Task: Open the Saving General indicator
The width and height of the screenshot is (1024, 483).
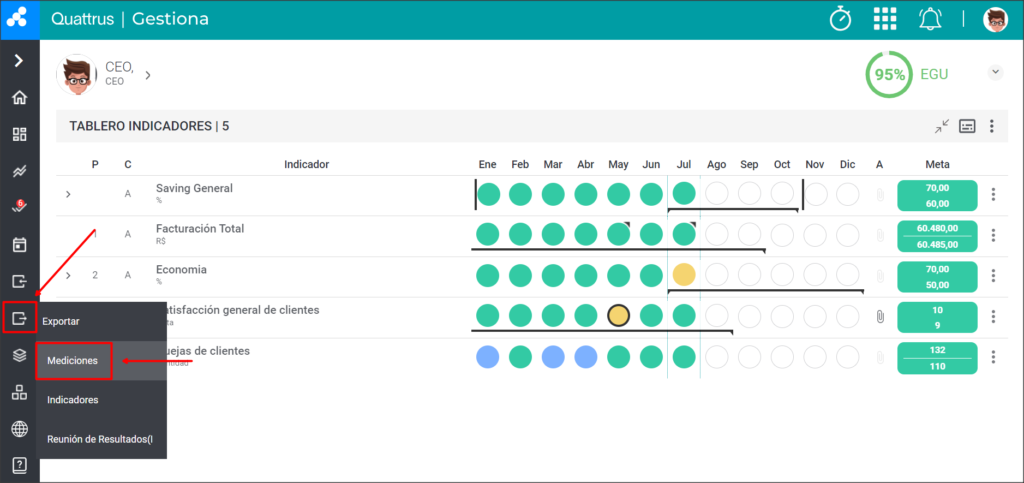Action: (x=194, y=189)
